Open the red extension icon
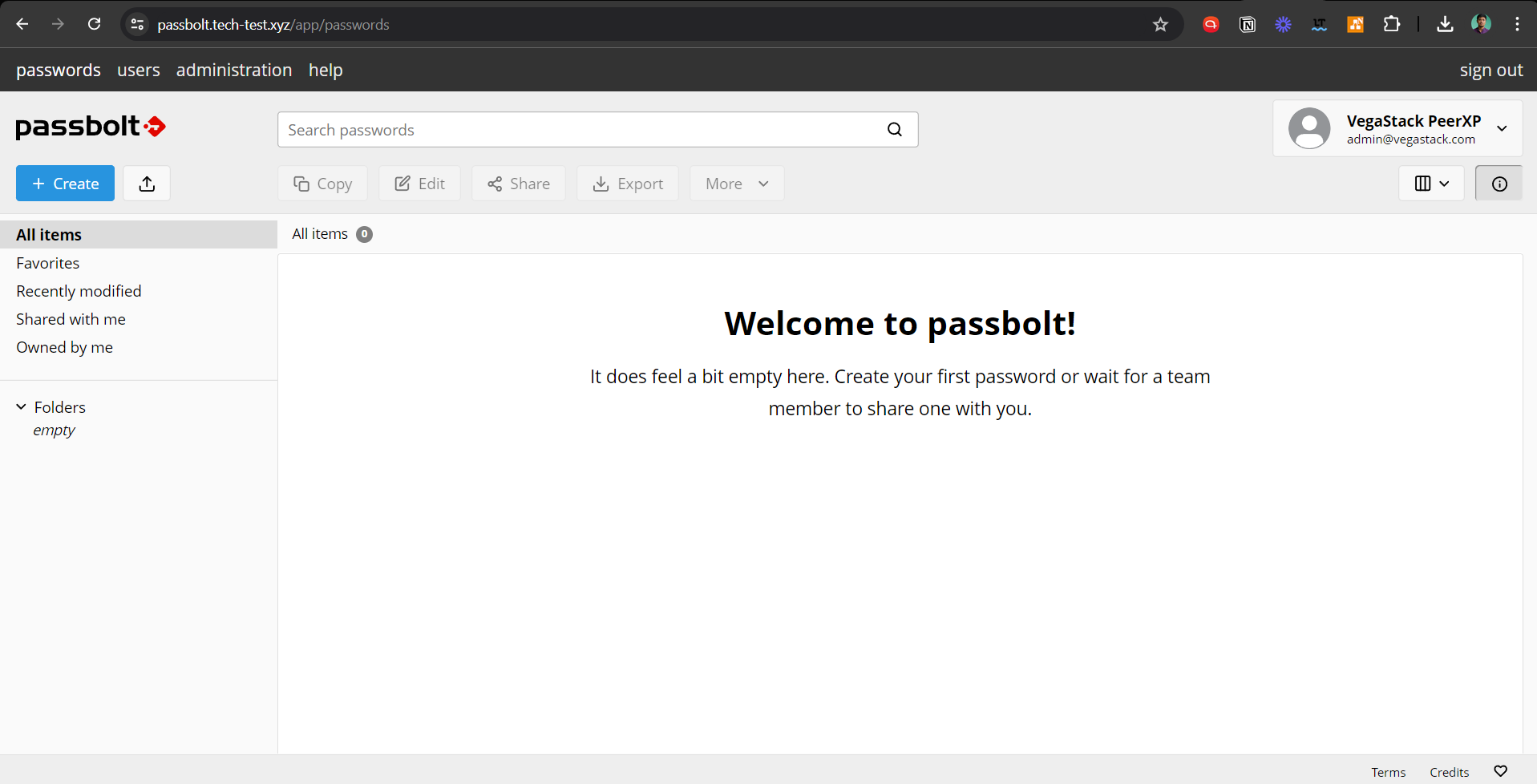Viewport: 1537px width, 784px height. tap(1211, 25)
